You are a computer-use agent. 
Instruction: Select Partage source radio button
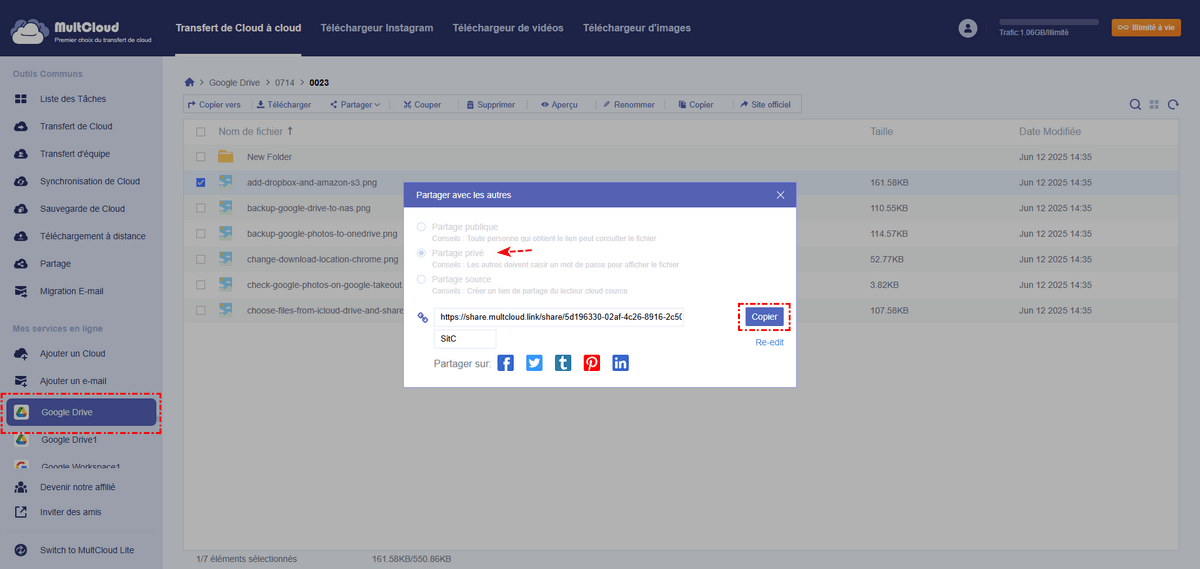(x=421, y=279)
